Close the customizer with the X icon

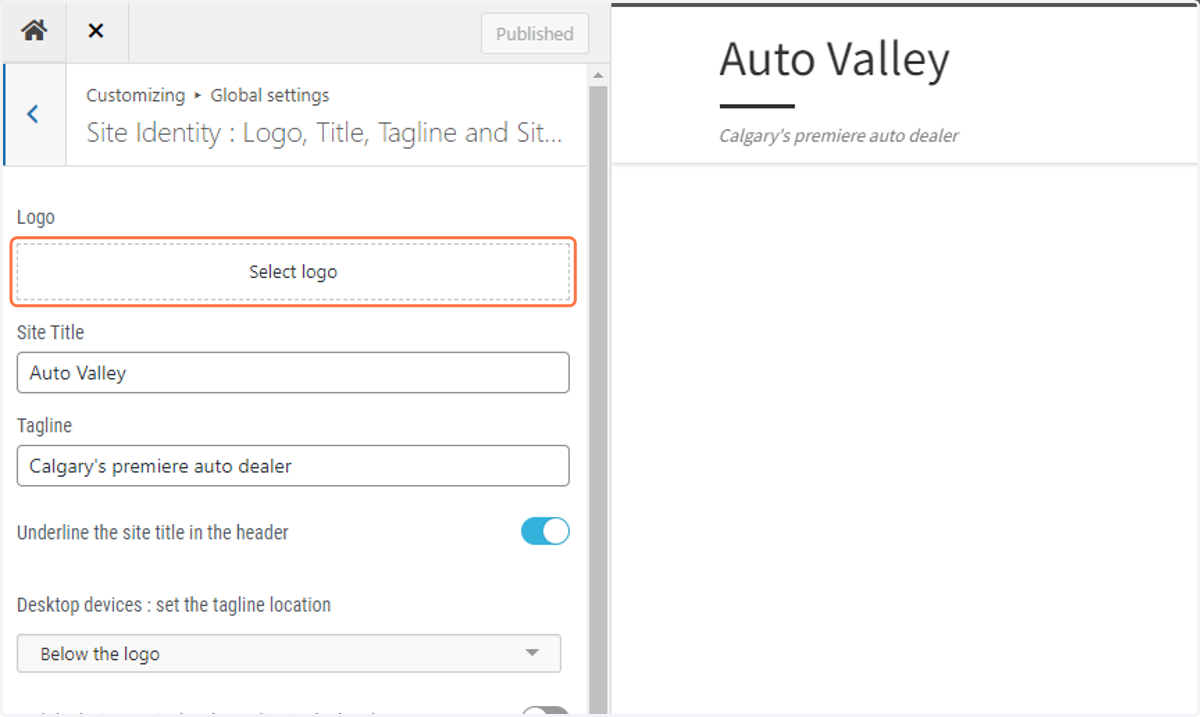96,31
